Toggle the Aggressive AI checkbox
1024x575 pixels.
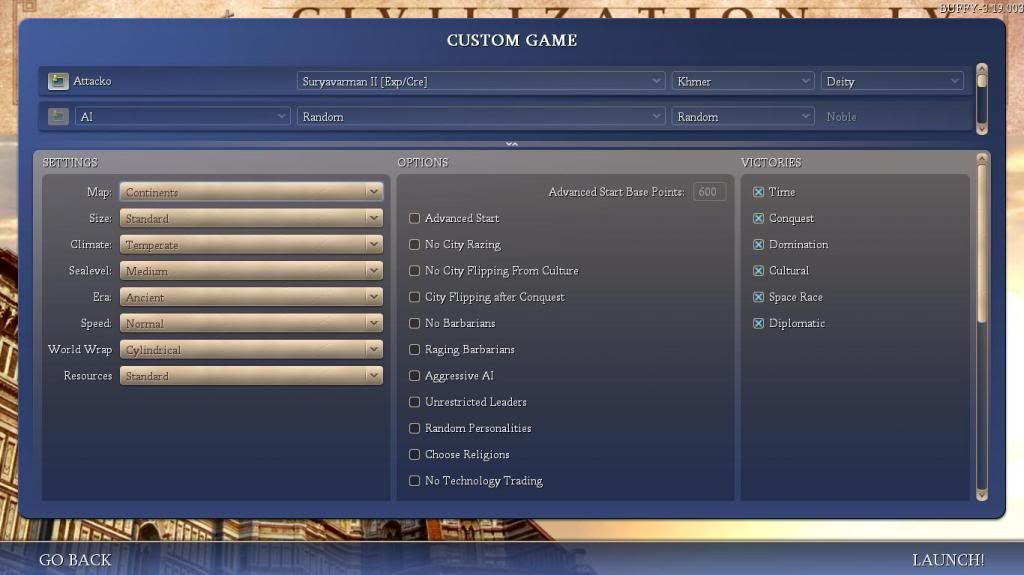tap(414, 376)
